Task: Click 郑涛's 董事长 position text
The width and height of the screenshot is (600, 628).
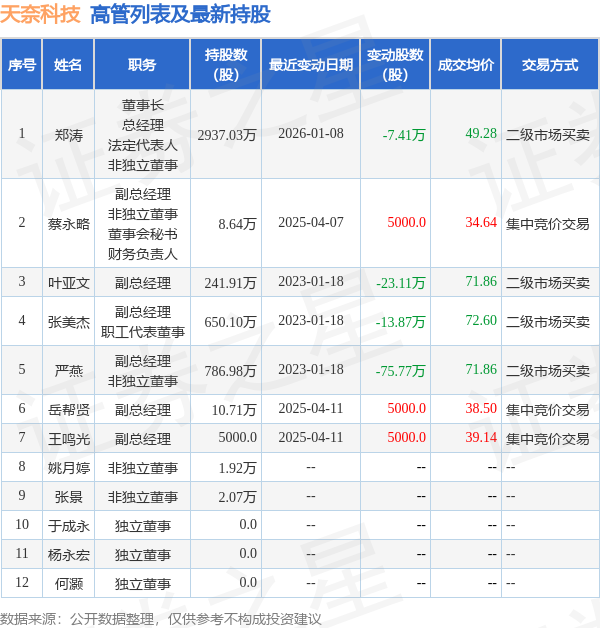Action: [x=143, y=105]
